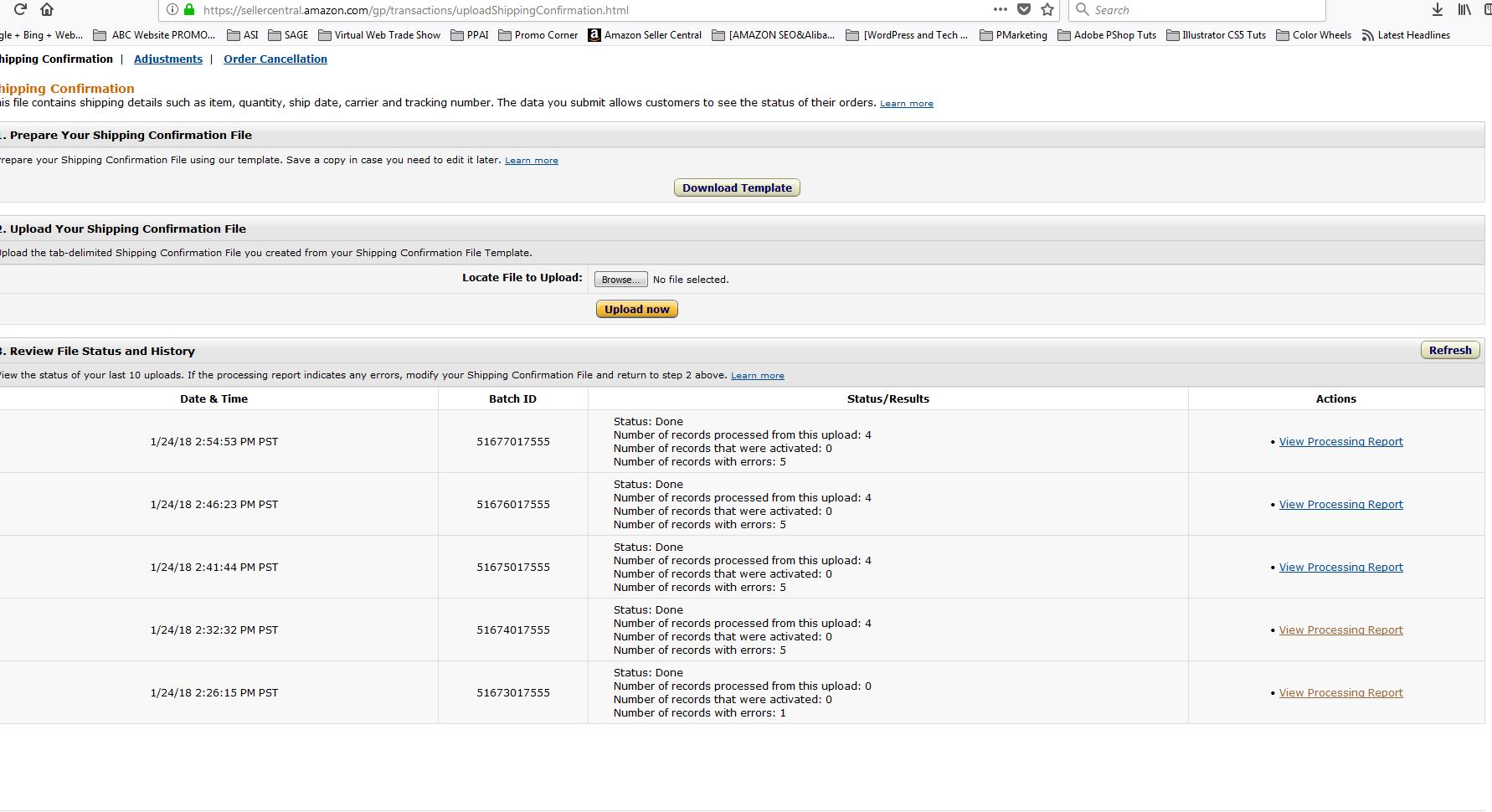Click Batch ID 51677017555 cell
Viewport: 1492px width, 812px height.
click(513, 441)
